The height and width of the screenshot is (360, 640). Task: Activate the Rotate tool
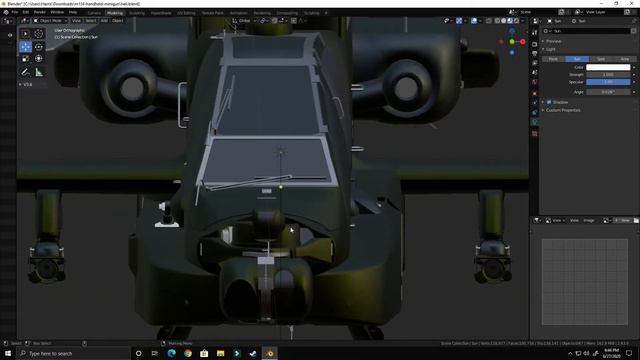pos(39,47)
